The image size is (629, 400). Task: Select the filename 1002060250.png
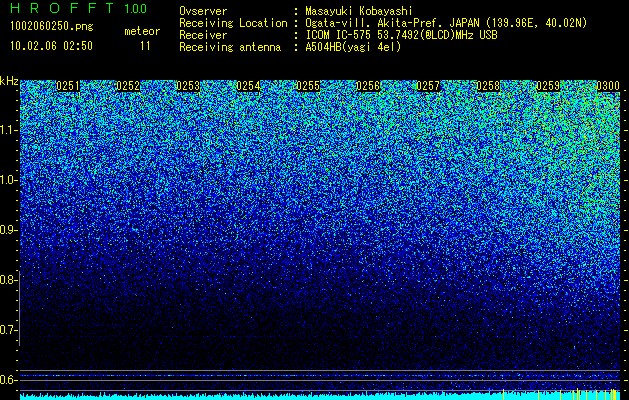click(52, 27)
